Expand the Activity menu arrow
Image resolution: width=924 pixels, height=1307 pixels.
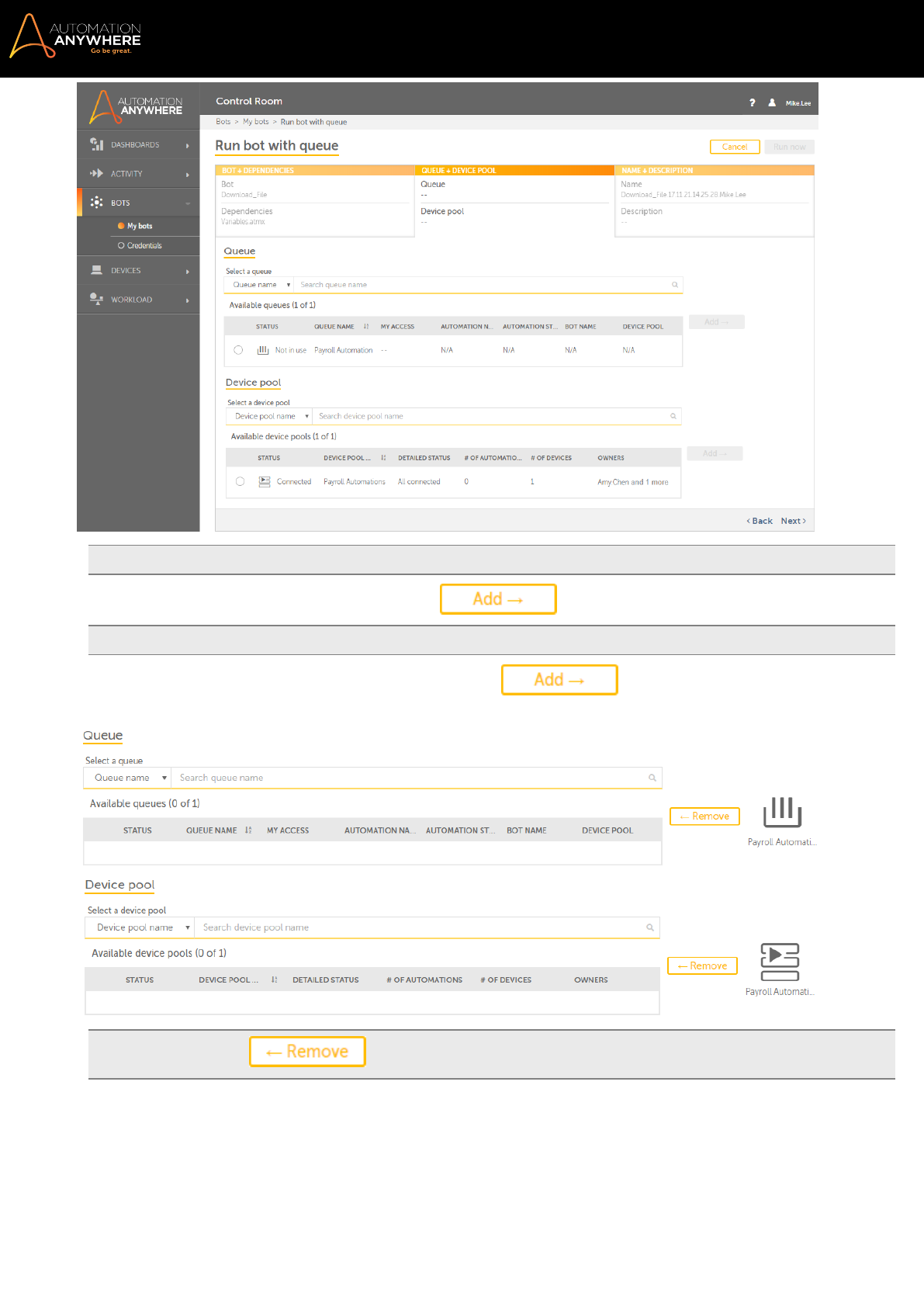pyautogui.click(x=187, y=175)
